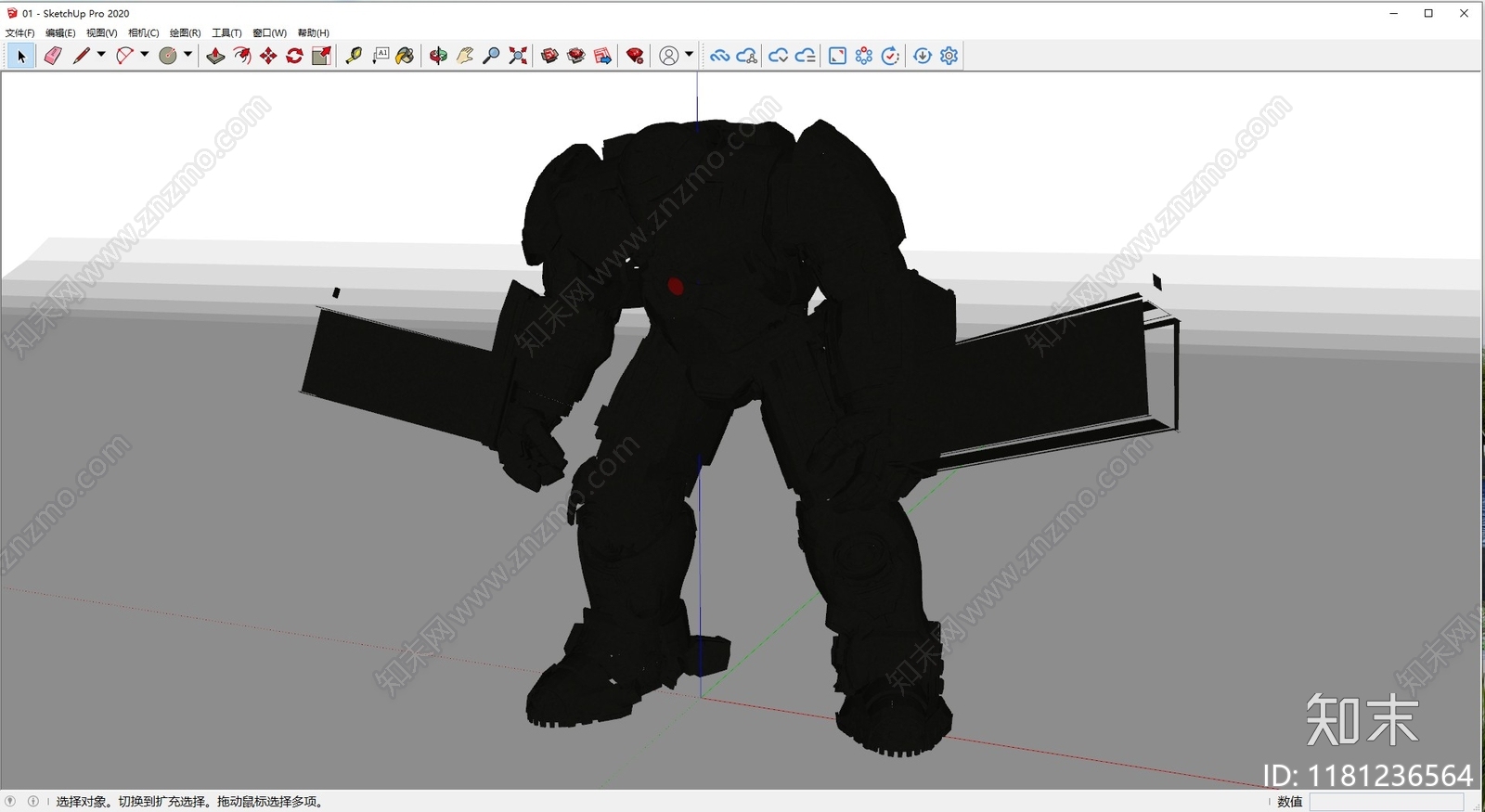Open the blue gear settings icon
1485x812 pixels.
tap(949, 56)
